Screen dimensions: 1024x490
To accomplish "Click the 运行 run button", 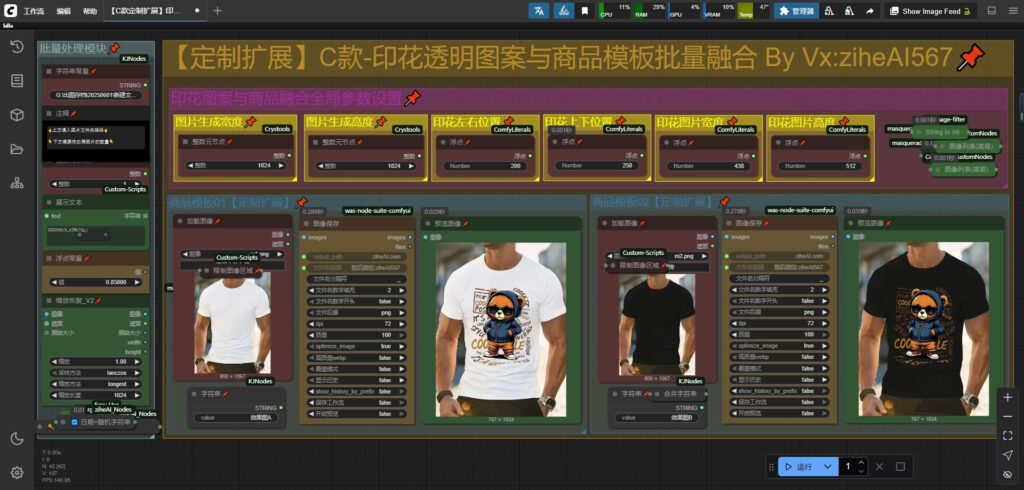I will (x=799, y=466).
